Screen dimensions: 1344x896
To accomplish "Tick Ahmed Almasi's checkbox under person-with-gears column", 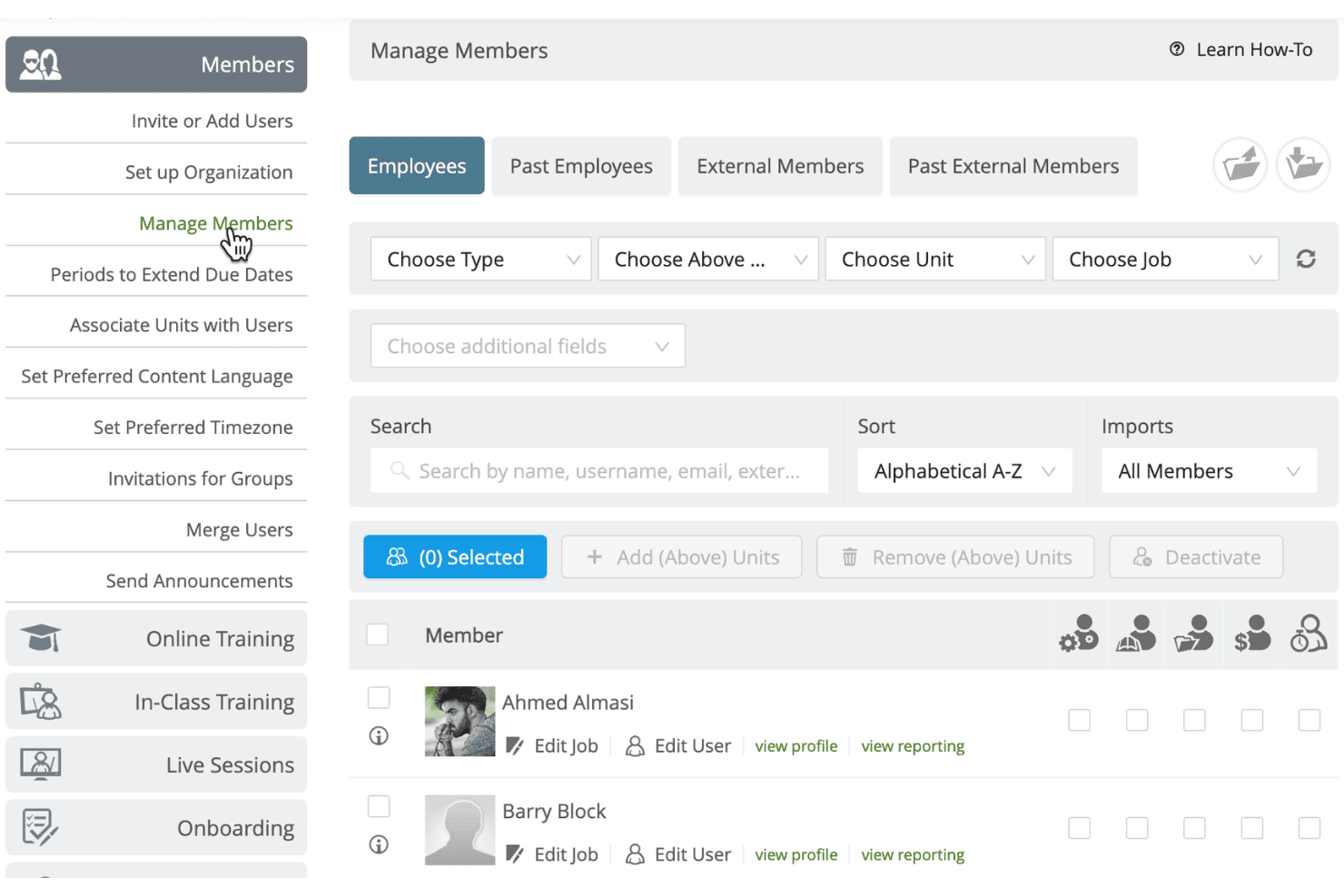I will [x=1079, y=720].
